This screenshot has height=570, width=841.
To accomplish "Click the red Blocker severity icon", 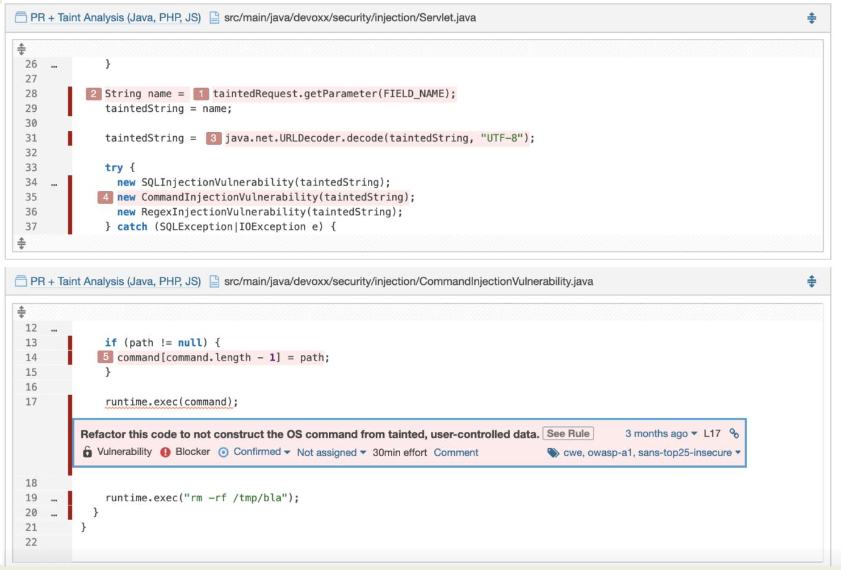I will (x=165, y=452).
